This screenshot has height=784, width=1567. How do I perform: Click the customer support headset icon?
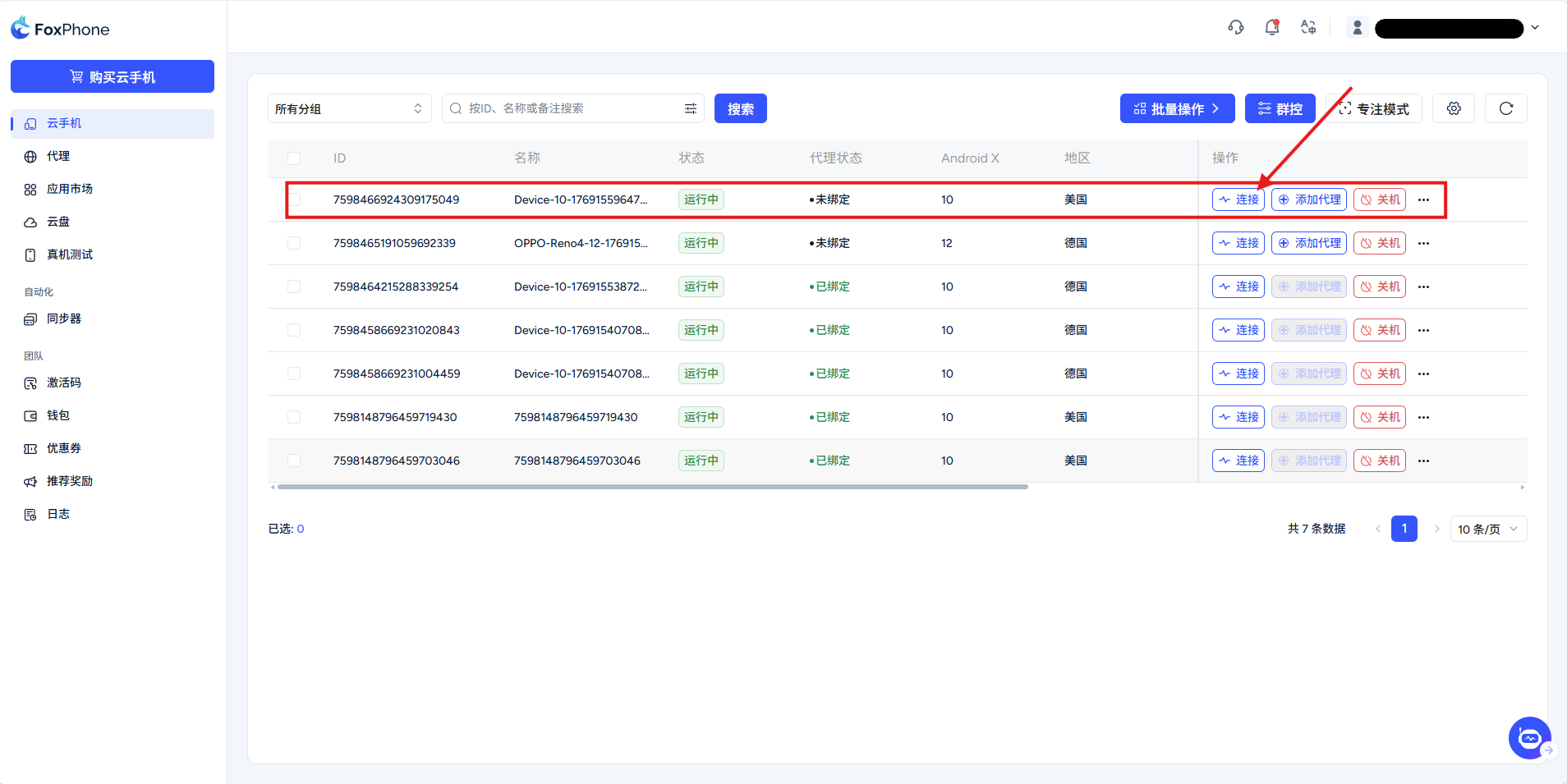(1235, 28)
